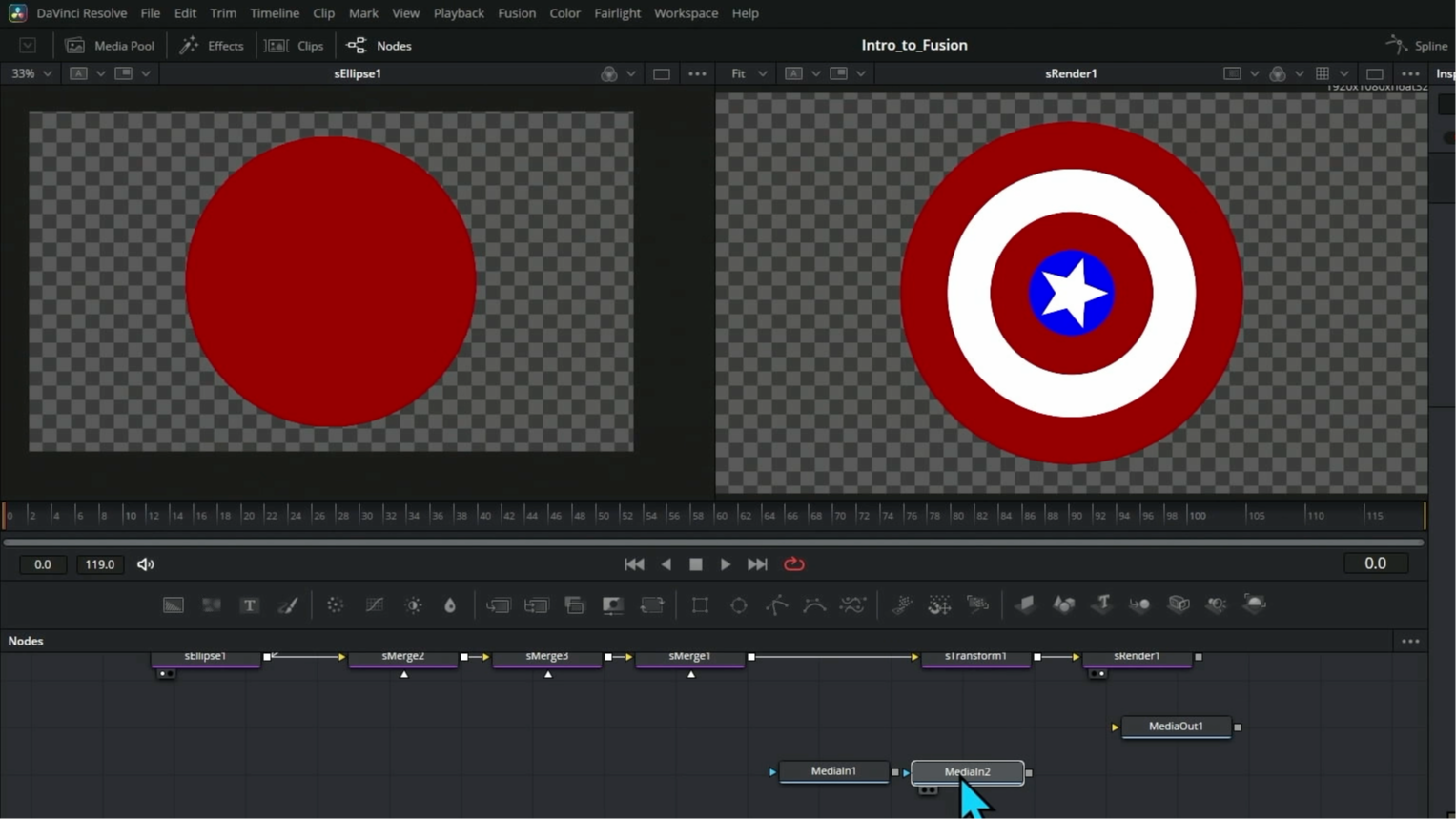Screen dimensions: 1456x819
Task: Click the Blur tool droplet icon
Action: pyautogui.click(x=450, y=605)
